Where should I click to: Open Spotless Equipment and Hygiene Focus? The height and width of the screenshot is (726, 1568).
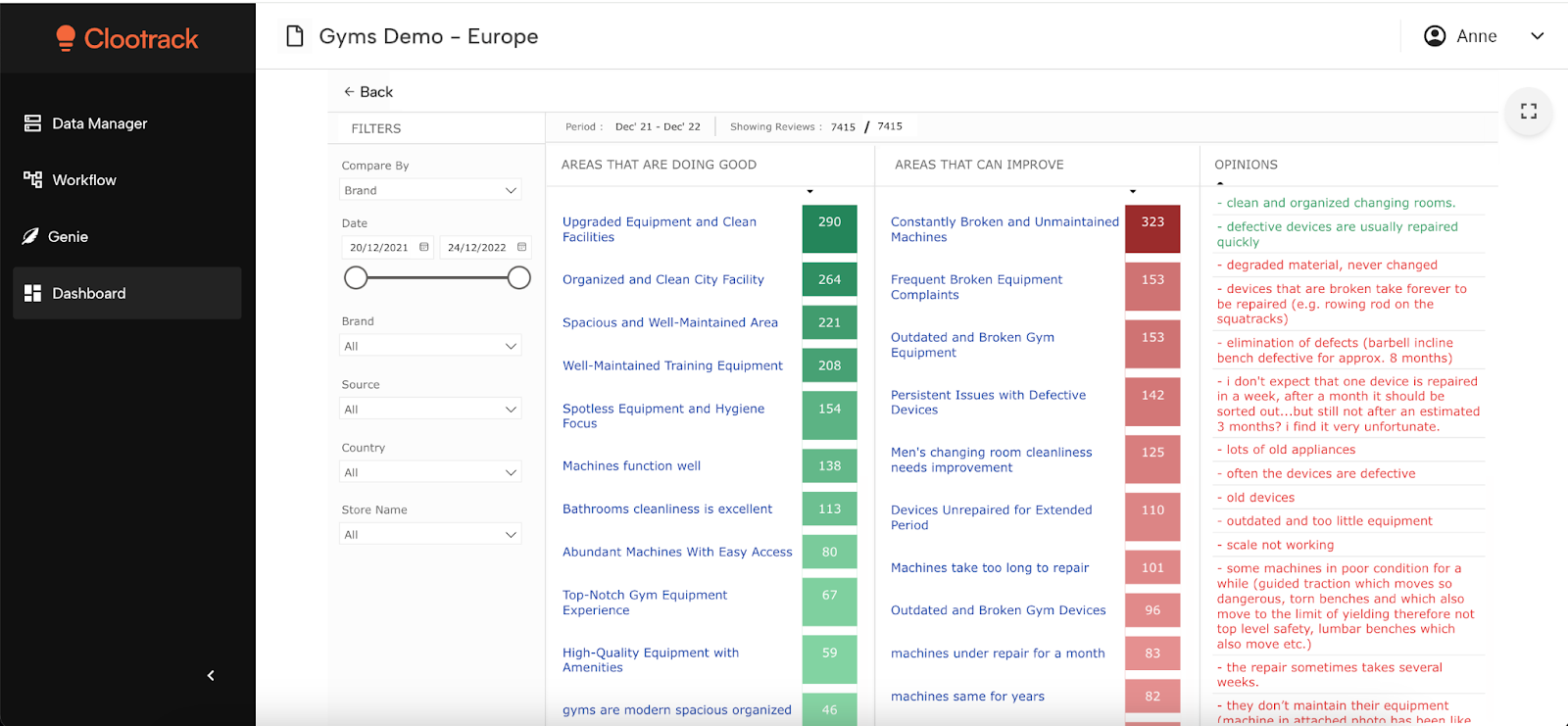pyautogui.click(x=663, y=415)
